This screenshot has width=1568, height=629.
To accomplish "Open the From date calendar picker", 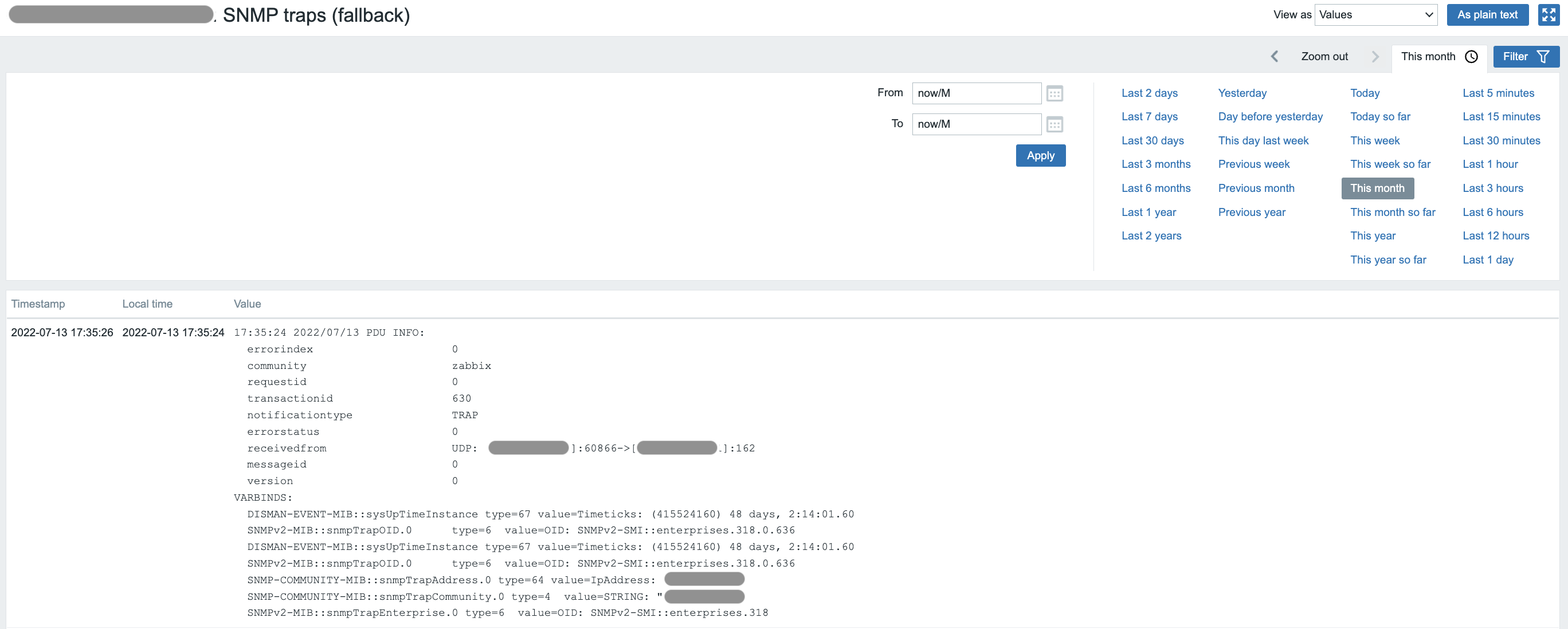I will [1055, 94].
